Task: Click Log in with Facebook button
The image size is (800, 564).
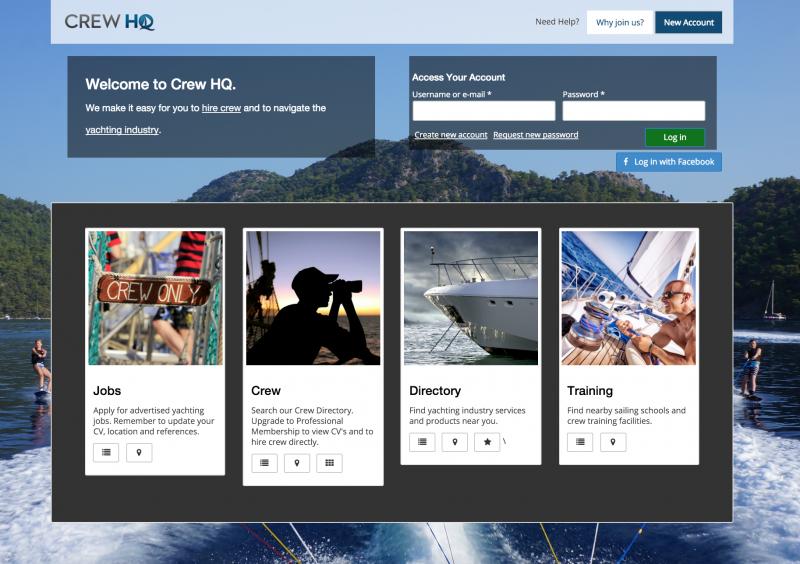Action: (x=669, y=162)
